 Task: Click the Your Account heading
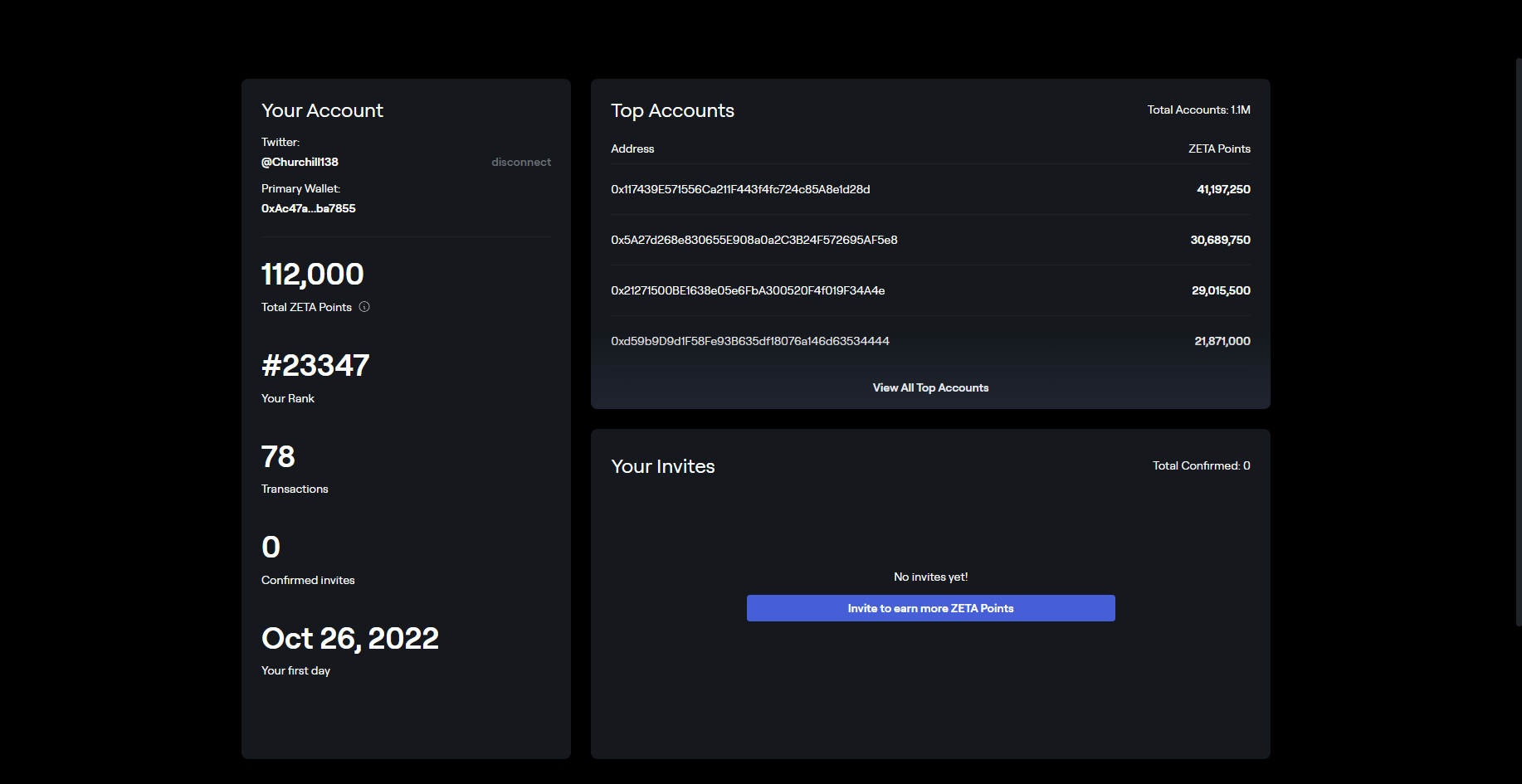click(322, 110)
